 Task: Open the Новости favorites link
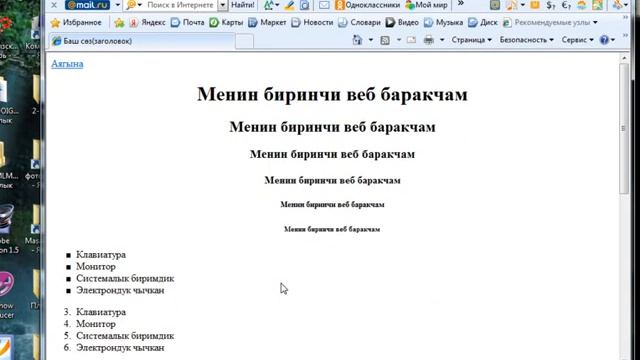pyautogui.click(x=312, y=22)
